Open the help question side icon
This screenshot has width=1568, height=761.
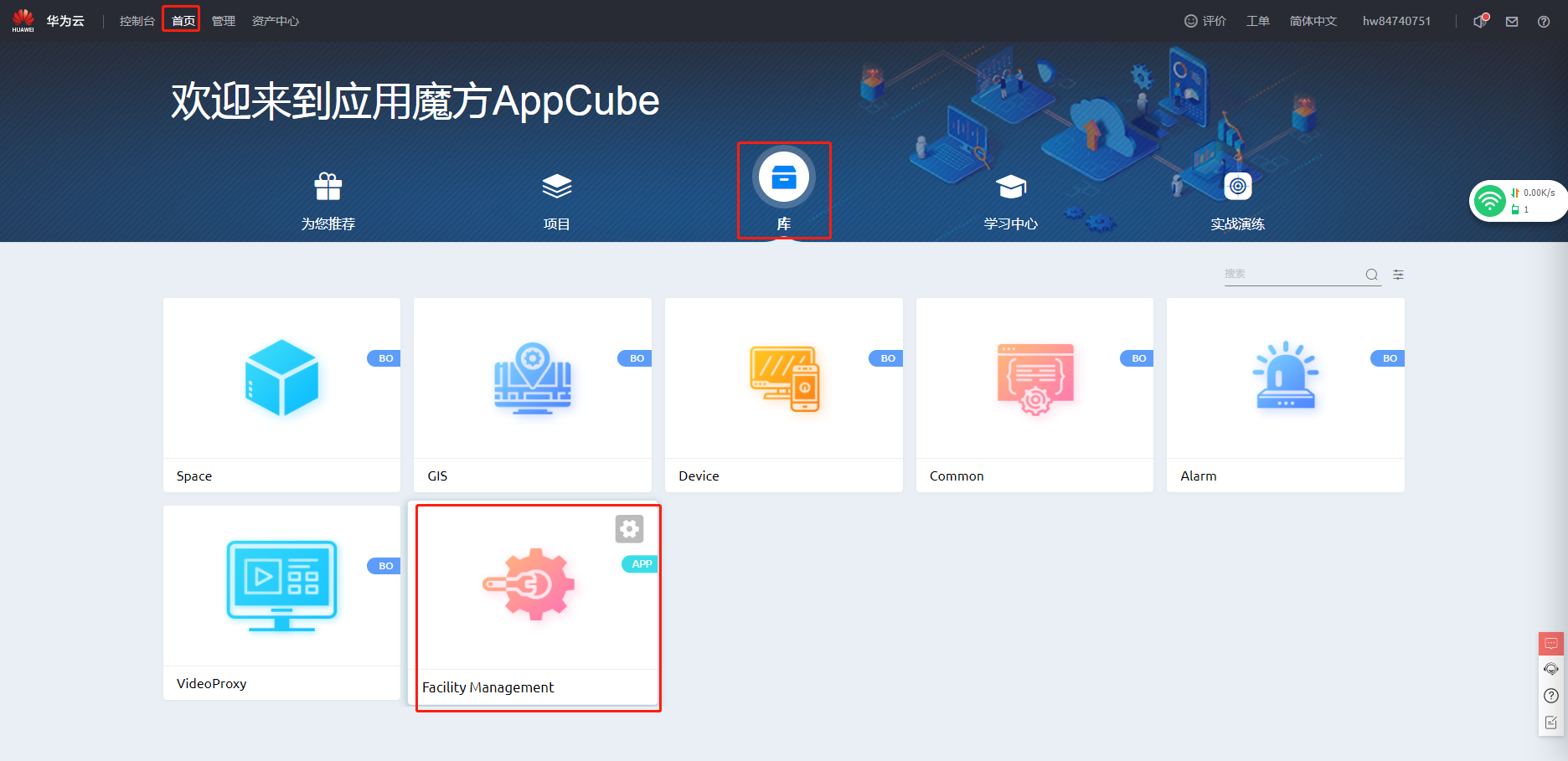click(1551, 696)
